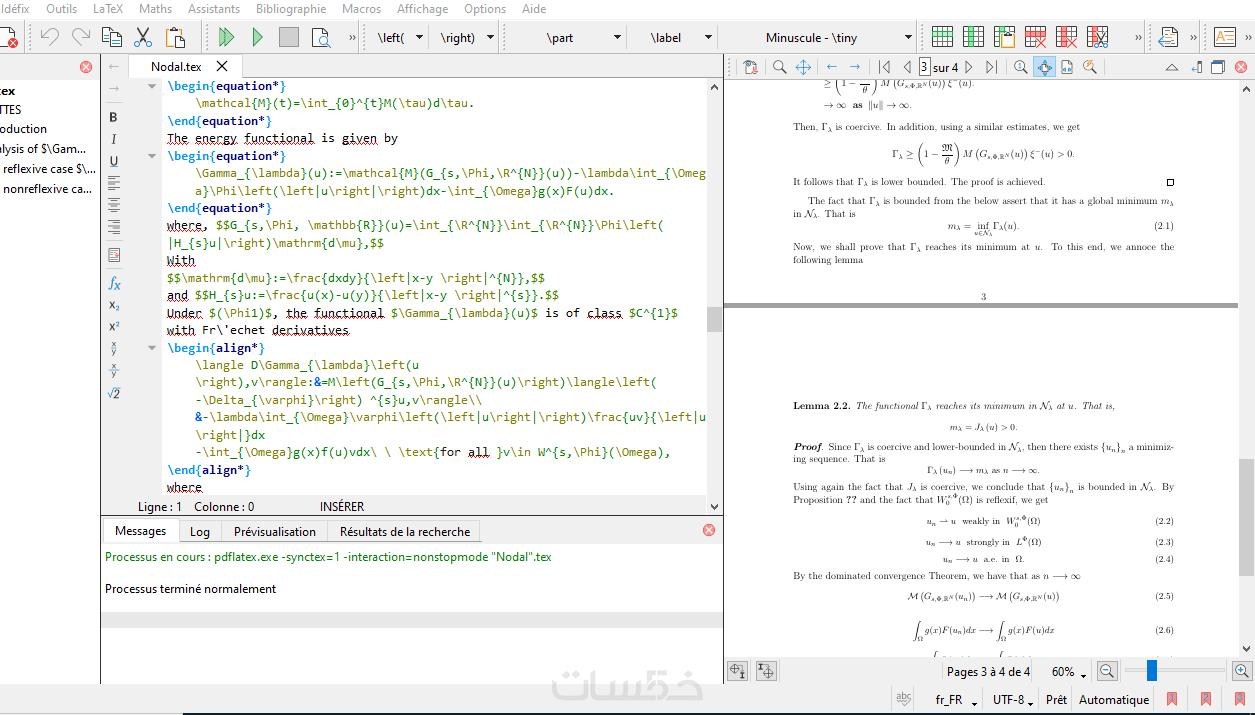Click the fx math function sidebar icon
Screen dimensions: 1255x715
pos(114,283)
